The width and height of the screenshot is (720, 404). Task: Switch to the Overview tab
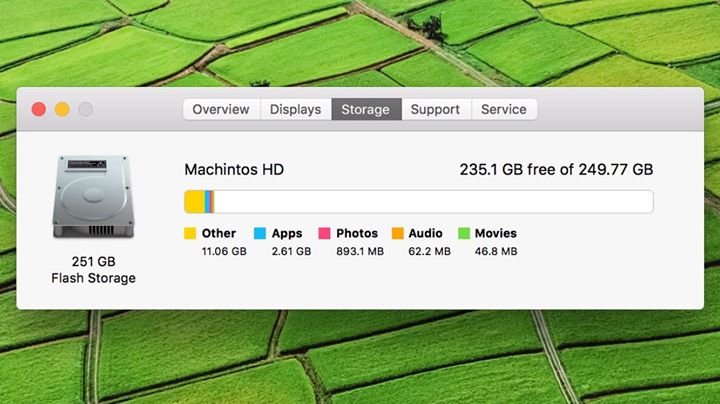pyautogui.click(x=221, y=109)
